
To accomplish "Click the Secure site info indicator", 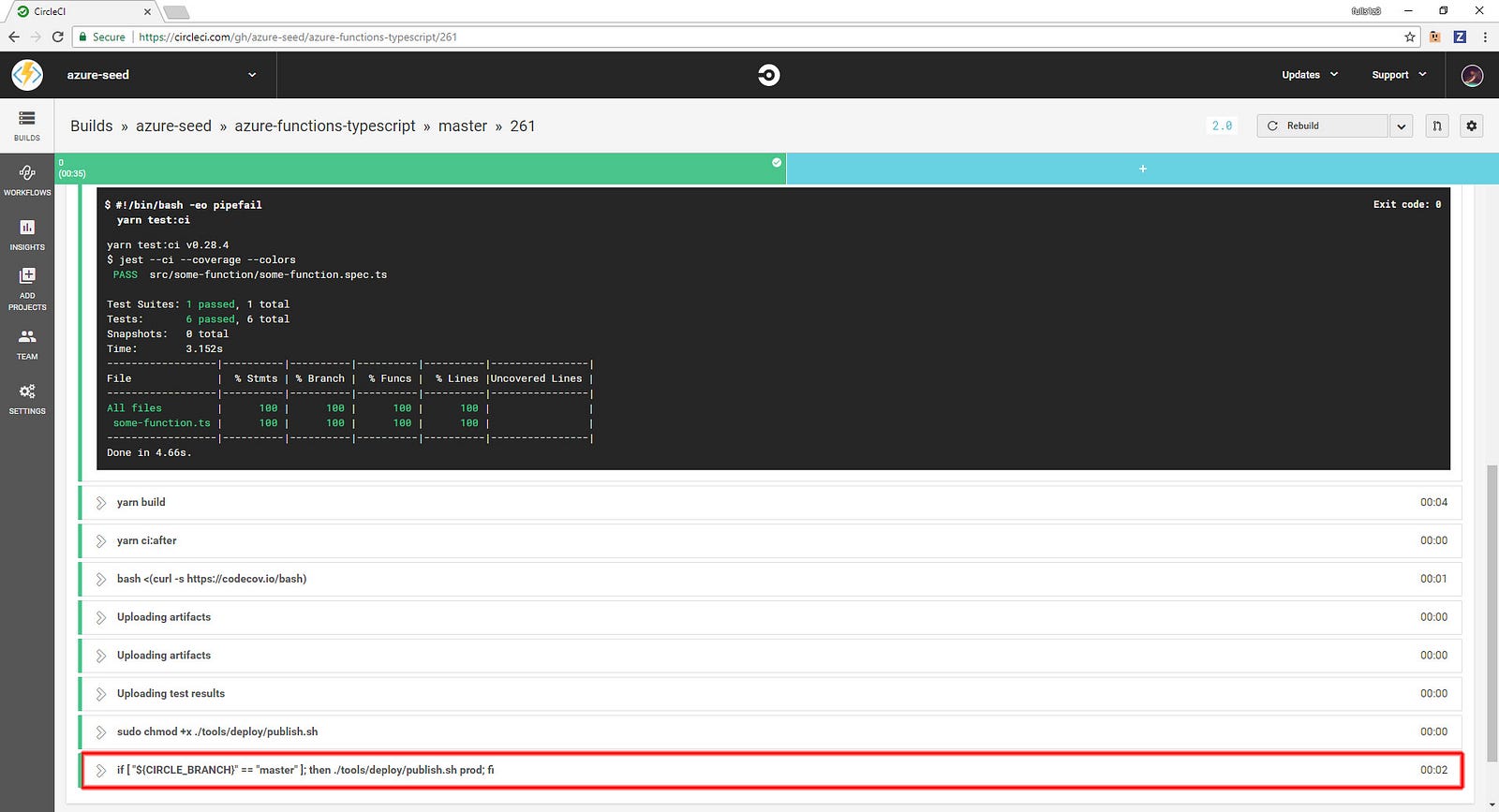I will tap(101, 37).
